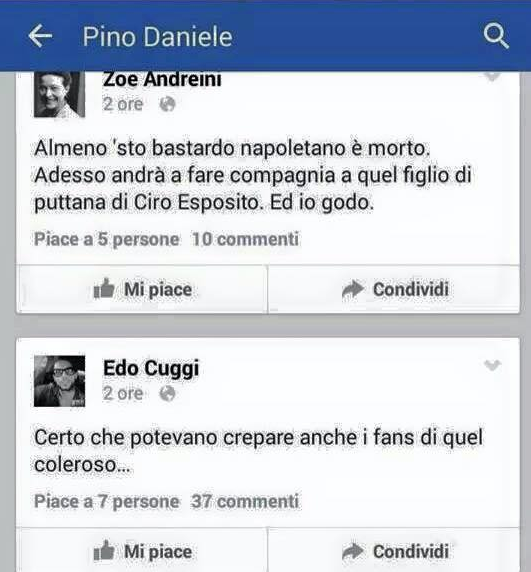Tap the back arrow in the header

click(40, 36)
